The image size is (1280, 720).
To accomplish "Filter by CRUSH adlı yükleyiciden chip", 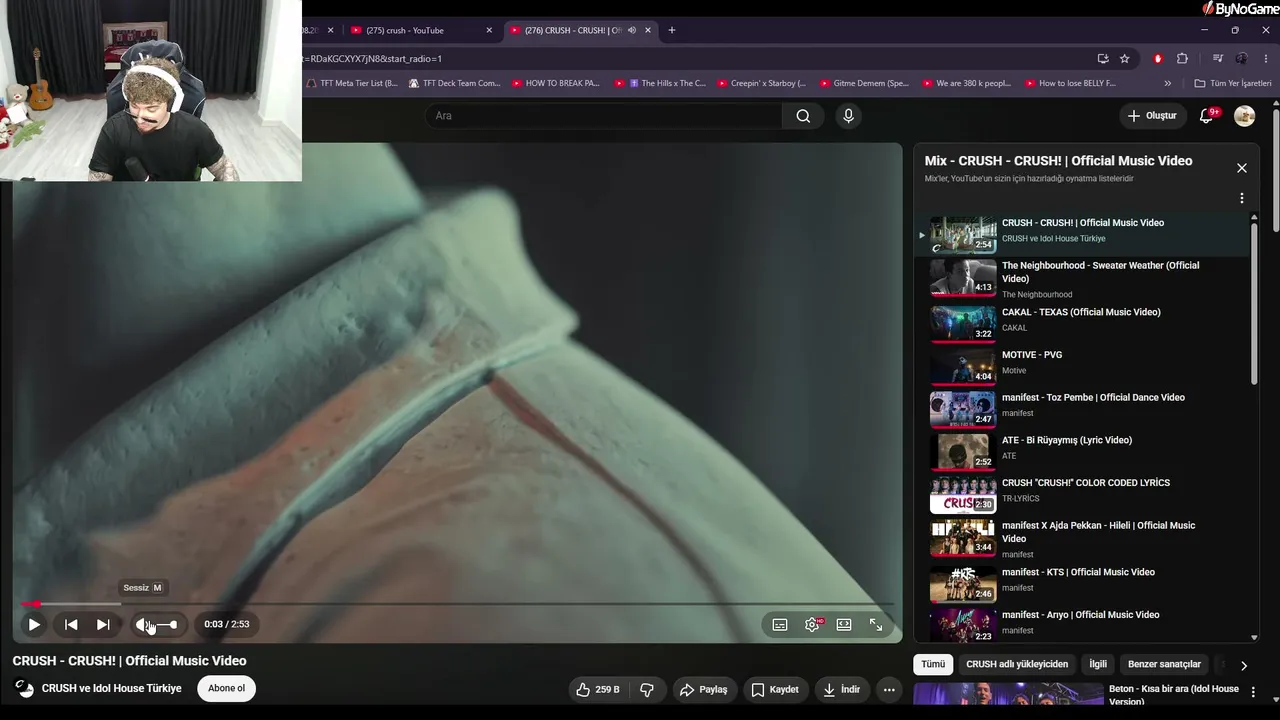I will coord(1017,664).
